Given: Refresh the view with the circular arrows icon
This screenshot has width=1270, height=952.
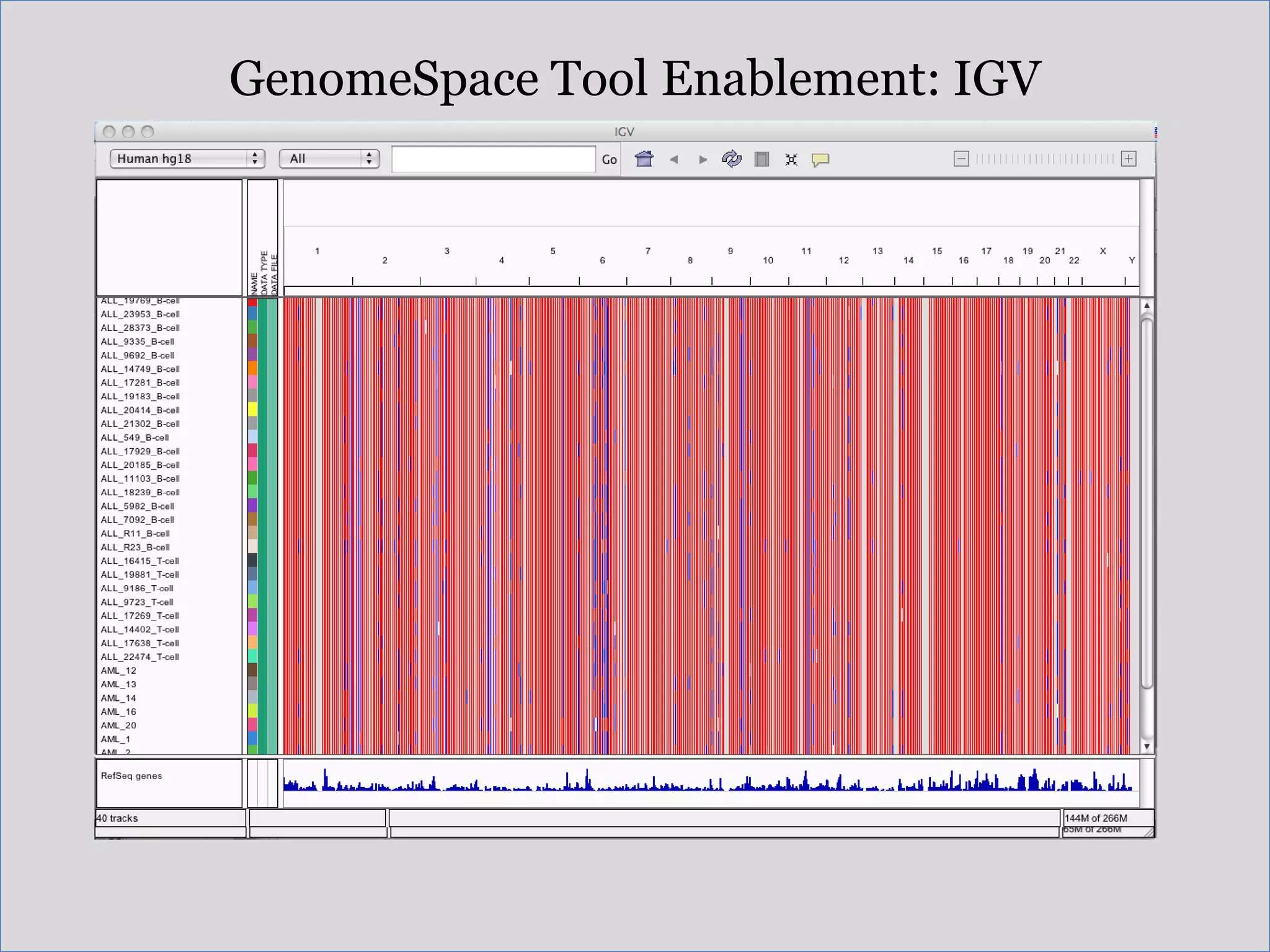Looking at the screenshot, I should (x=732, y=159).
